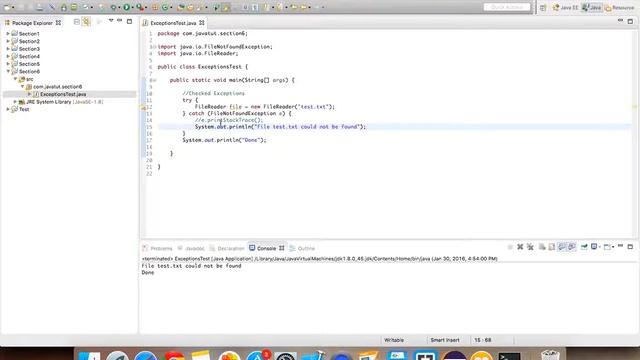This screenshot has width=640, height=360.
Task: Open App Store from the dock
Action: point(257,356)
